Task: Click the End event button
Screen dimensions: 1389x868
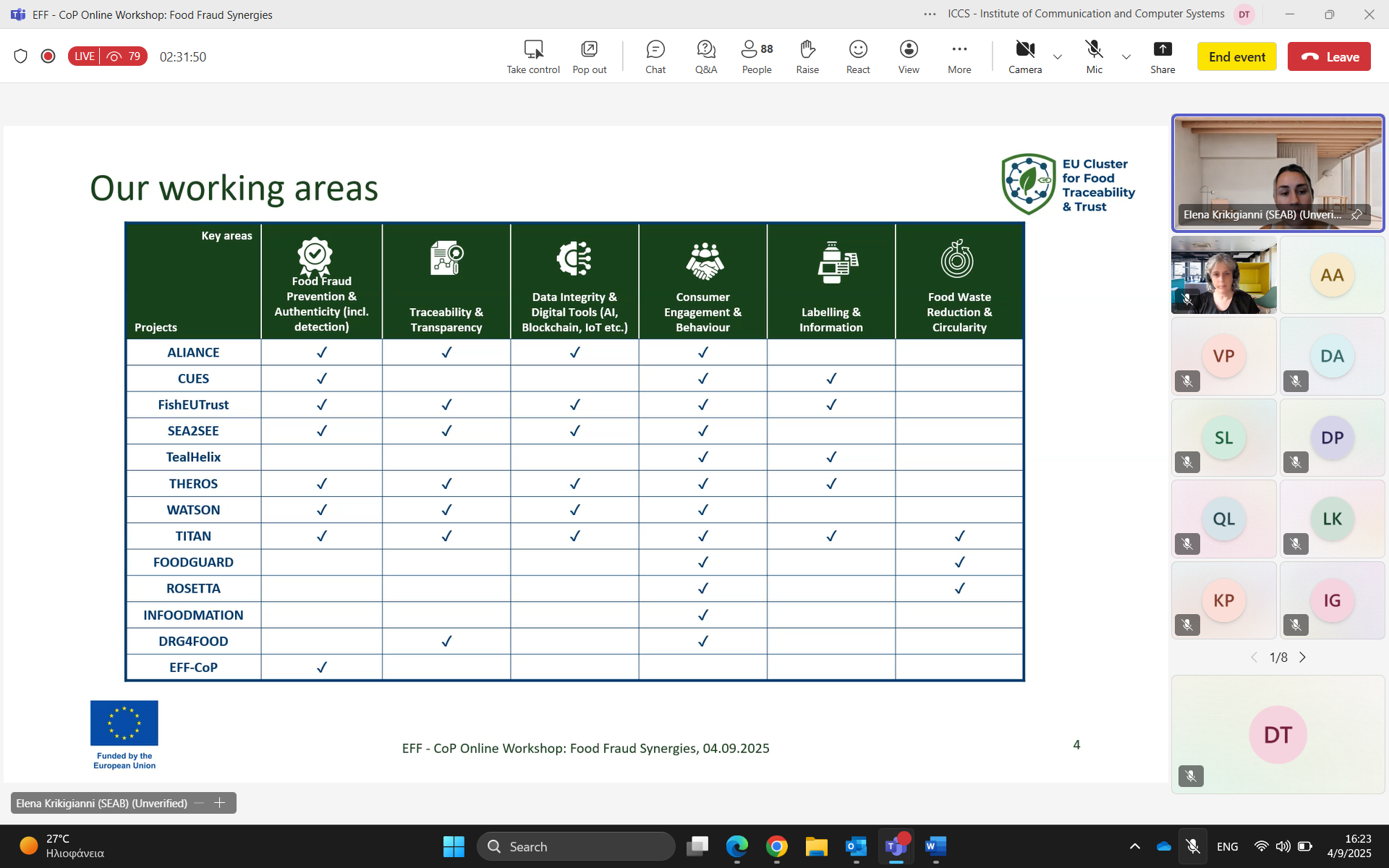Action: 1237,57
